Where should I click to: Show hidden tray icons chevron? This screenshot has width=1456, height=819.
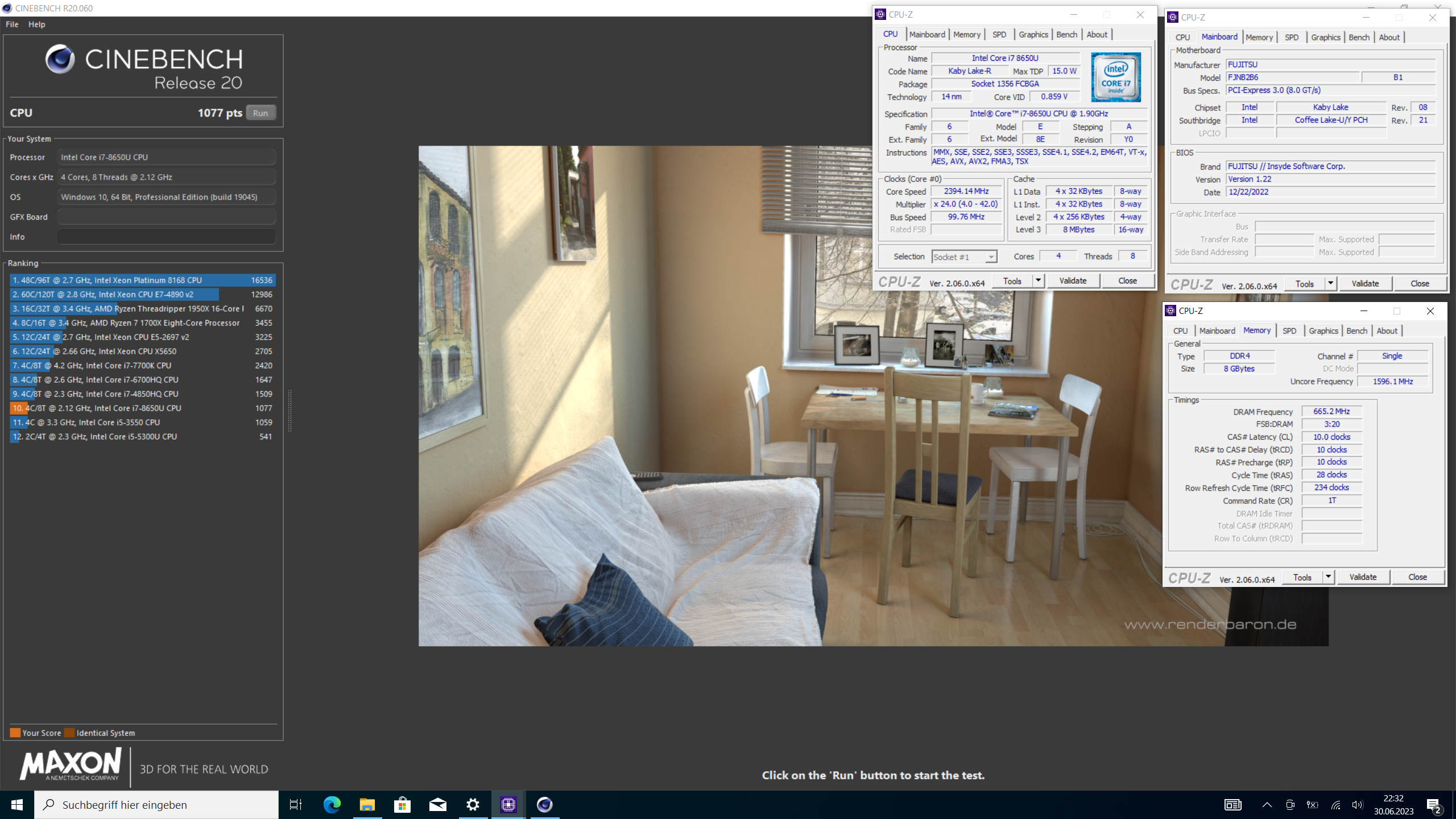[1267, 804]
